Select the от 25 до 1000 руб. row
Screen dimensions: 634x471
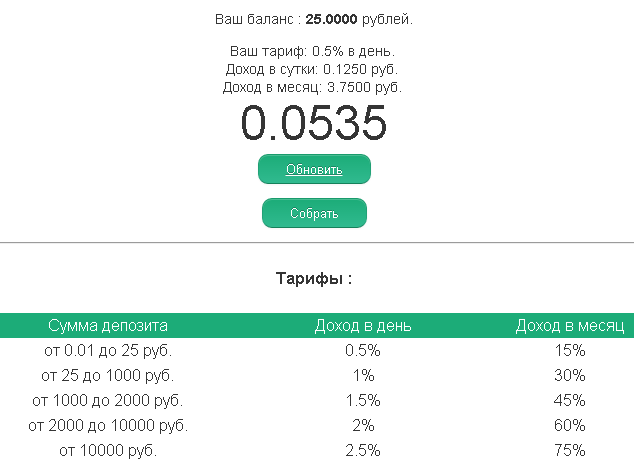(108, 376)
